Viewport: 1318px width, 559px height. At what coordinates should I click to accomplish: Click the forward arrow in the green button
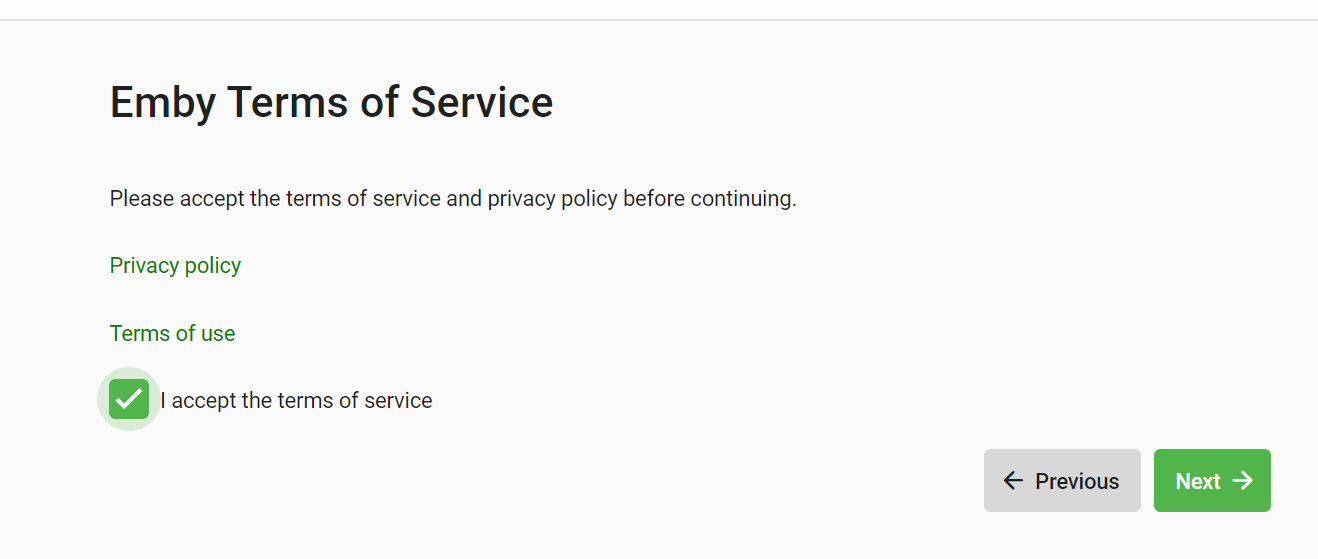[x=1243, y=481]
